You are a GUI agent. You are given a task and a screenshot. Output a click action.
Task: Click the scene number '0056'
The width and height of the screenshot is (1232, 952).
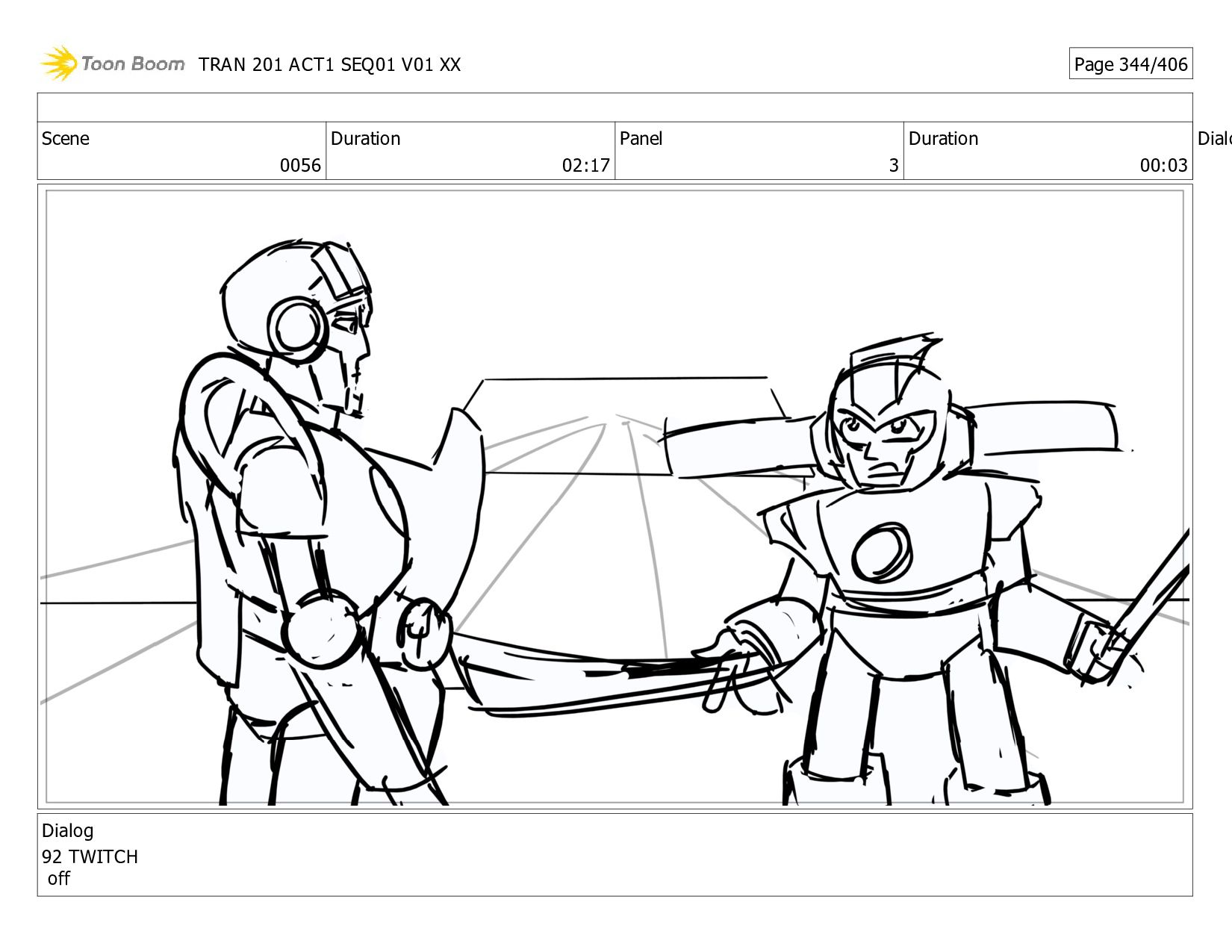pyautogui.click(x=300, y=166)
